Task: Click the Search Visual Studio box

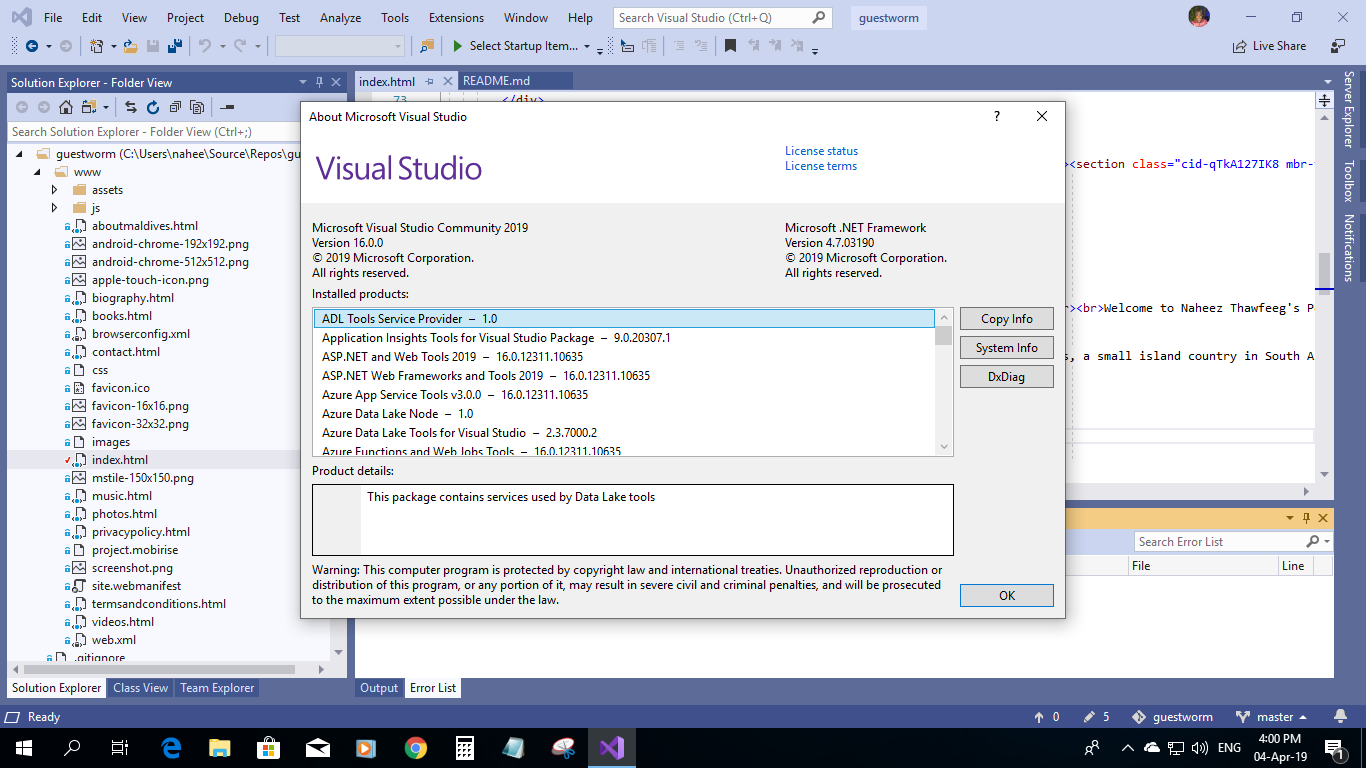Action: pos(722,18)
